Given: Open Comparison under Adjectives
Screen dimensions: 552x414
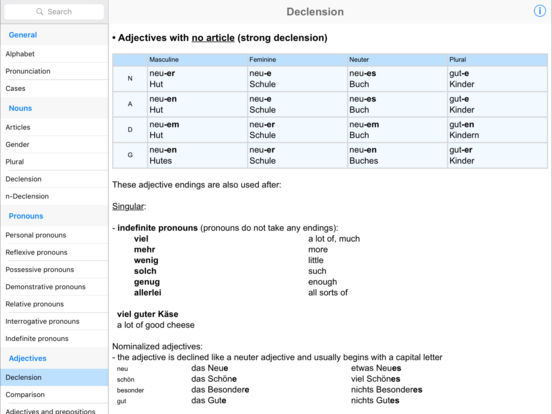Looking at the screenshot, I should point(54,394).
